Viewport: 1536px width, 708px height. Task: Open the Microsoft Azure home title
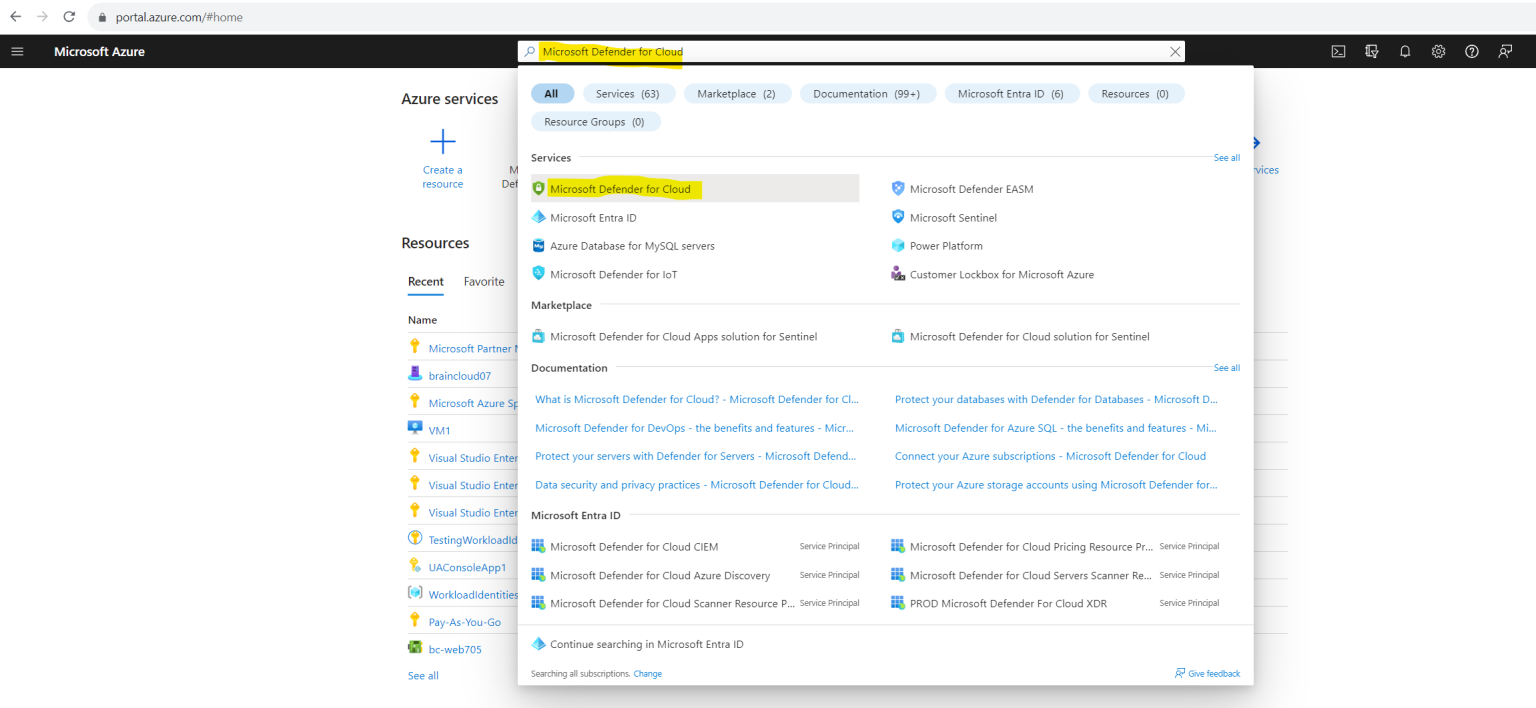[x=99, y=51]
